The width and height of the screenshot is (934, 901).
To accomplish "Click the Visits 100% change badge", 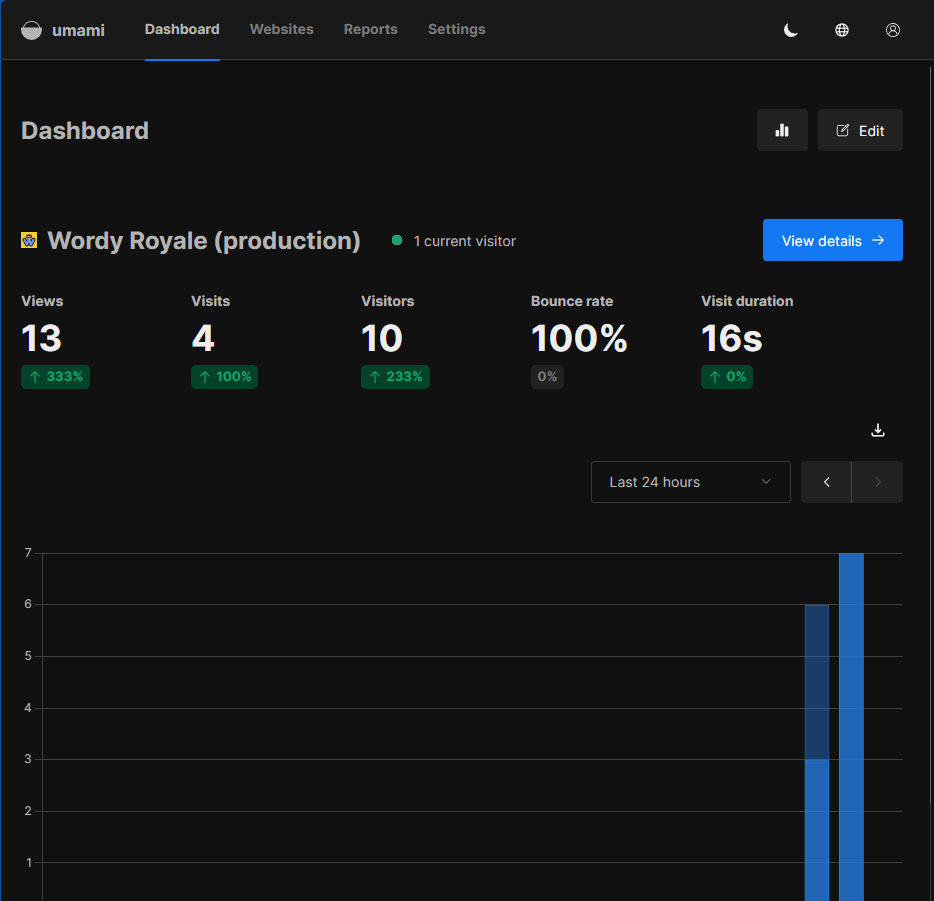I will (x=225, y=376).
